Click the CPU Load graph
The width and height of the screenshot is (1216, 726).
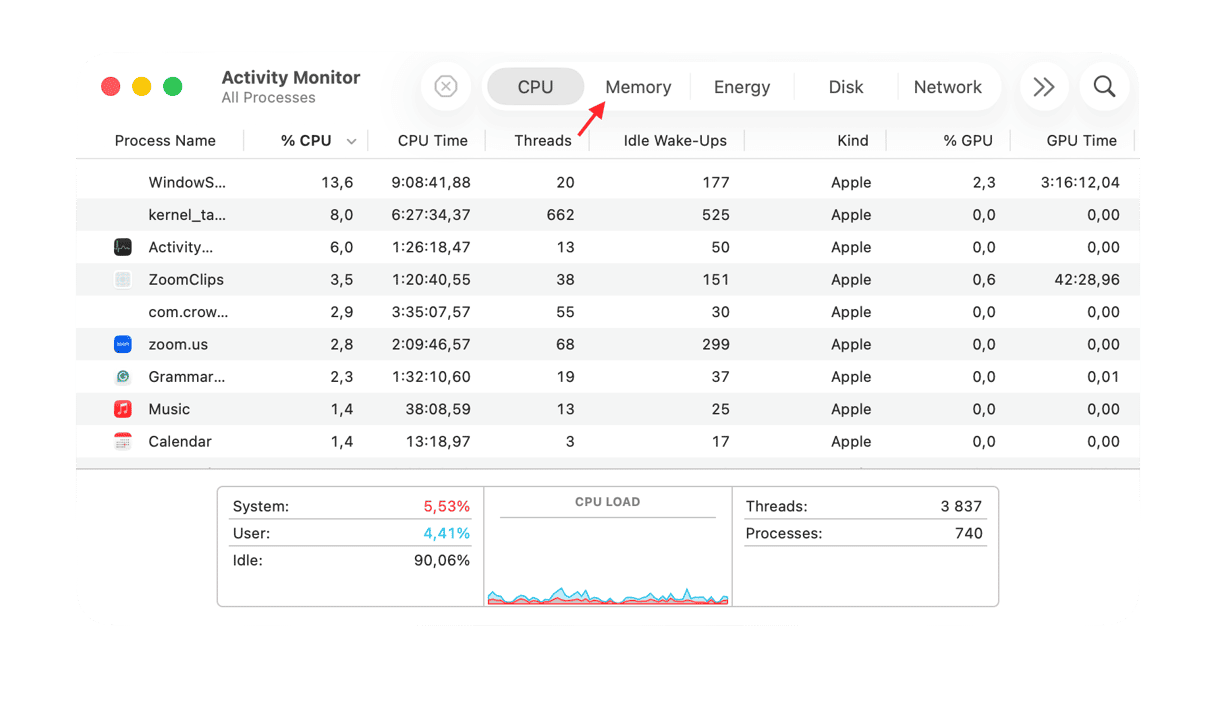coord(608,560)
